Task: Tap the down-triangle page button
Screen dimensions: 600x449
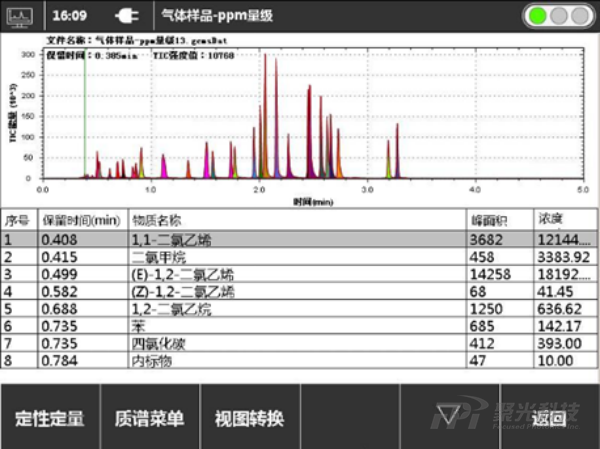Action: point(449,416)
